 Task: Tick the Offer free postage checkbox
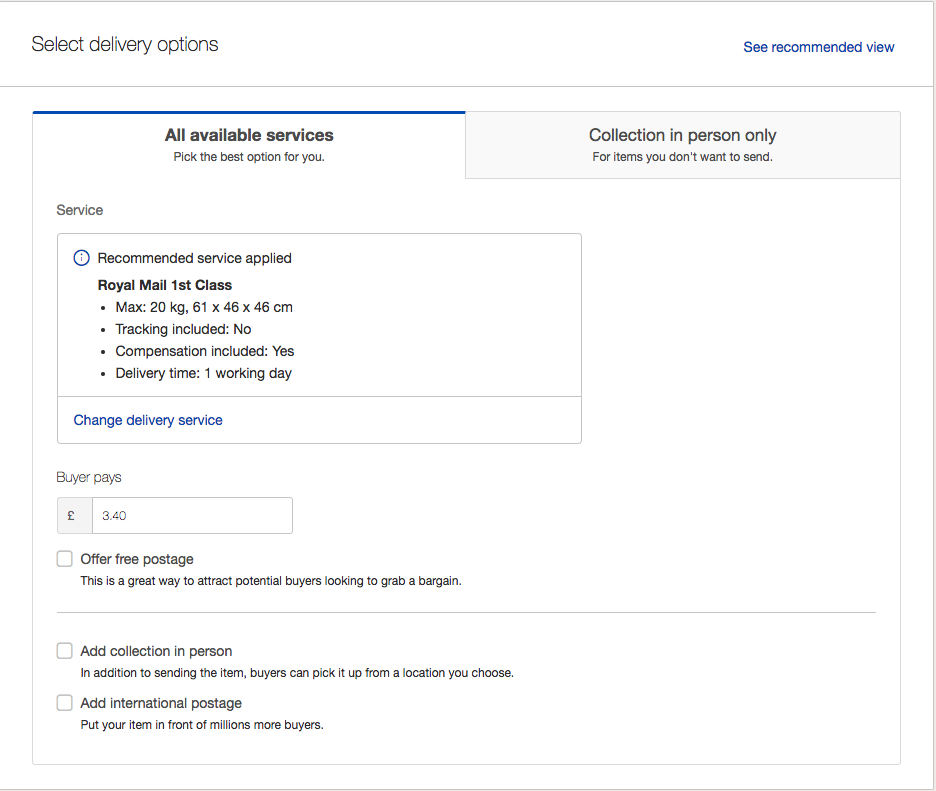click(x=64, y=559)
